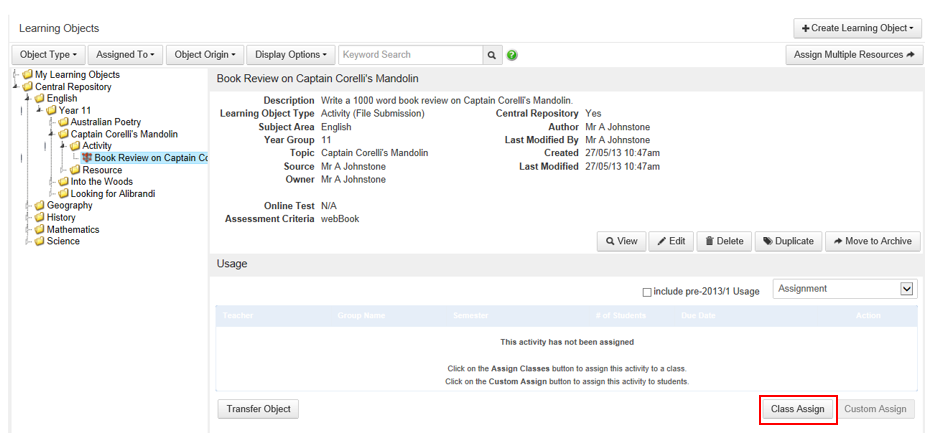Click the Book Review activity icon in tree
Viewport: 934px width, 444px height.
pyautogui.click(x=87, y=158)
